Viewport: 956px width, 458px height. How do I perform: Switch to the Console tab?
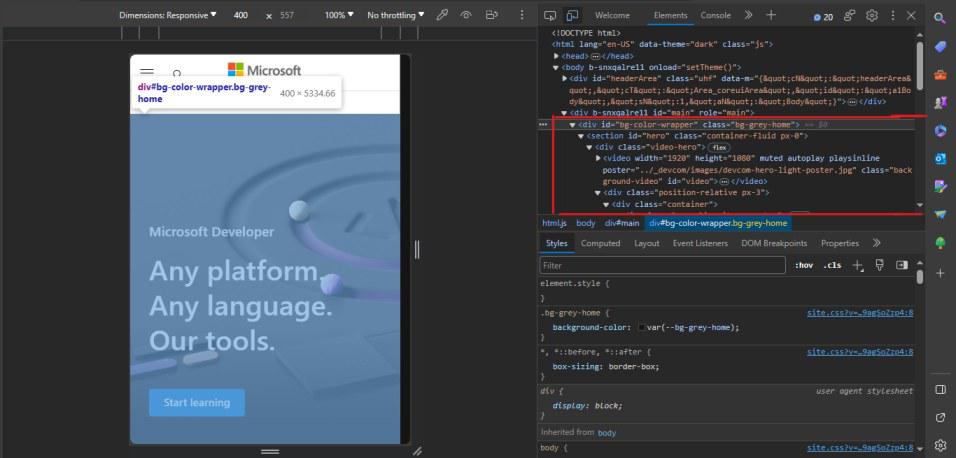(x=715, y=16)
